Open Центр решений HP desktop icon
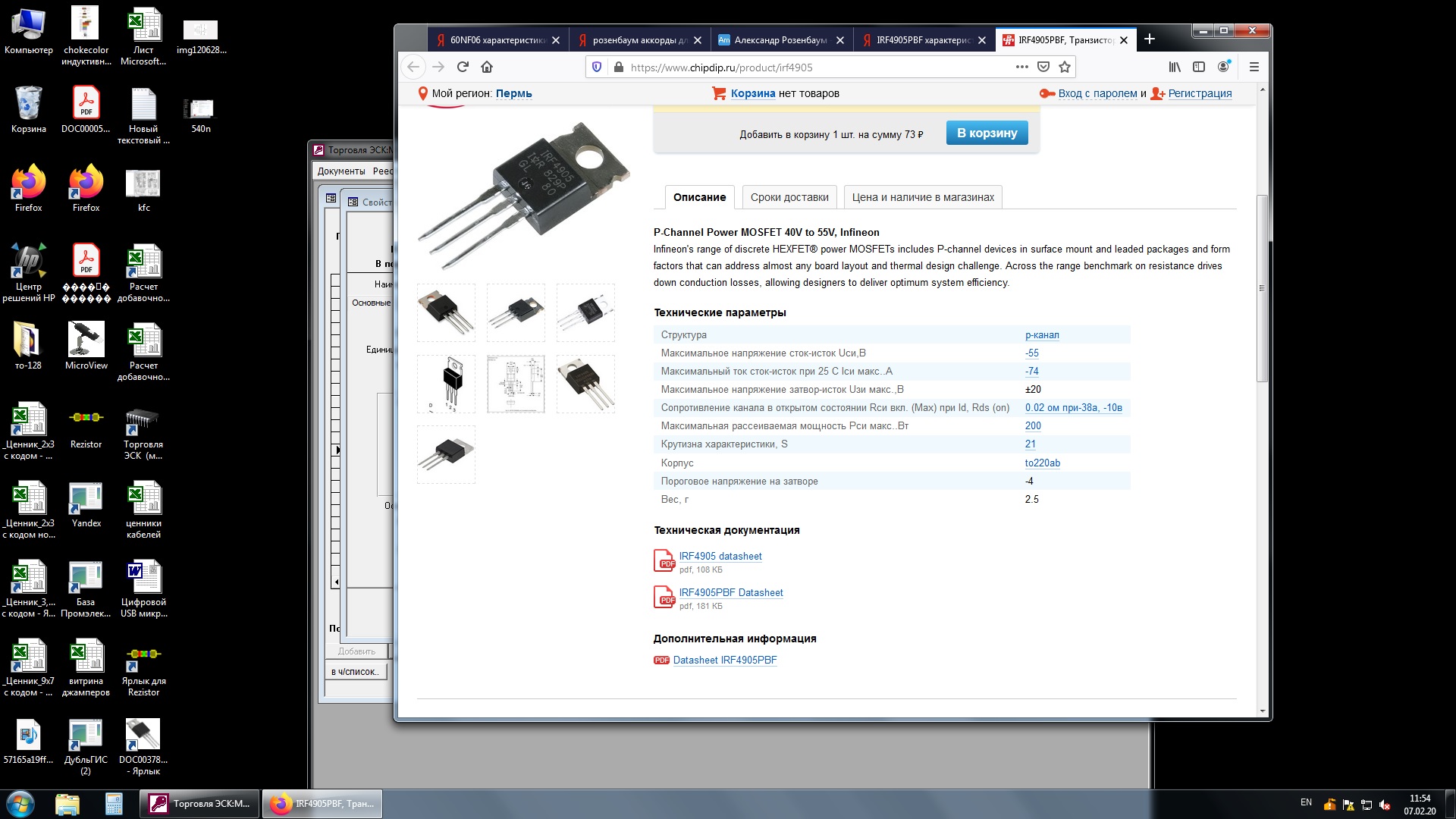The width and height of the screenshot is (1456, 819). [x=29, y=272]
